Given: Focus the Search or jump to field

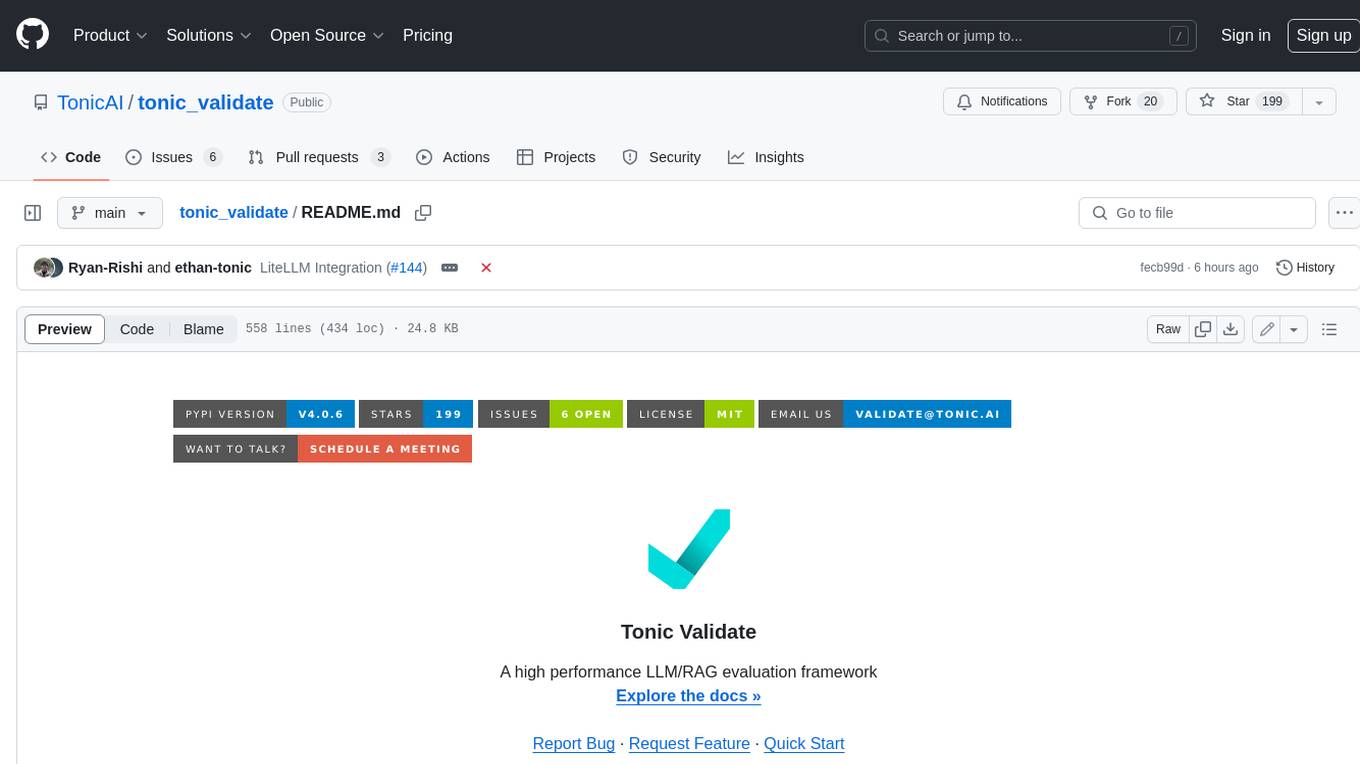Looking at the screenshot, I should [1031, 36].
